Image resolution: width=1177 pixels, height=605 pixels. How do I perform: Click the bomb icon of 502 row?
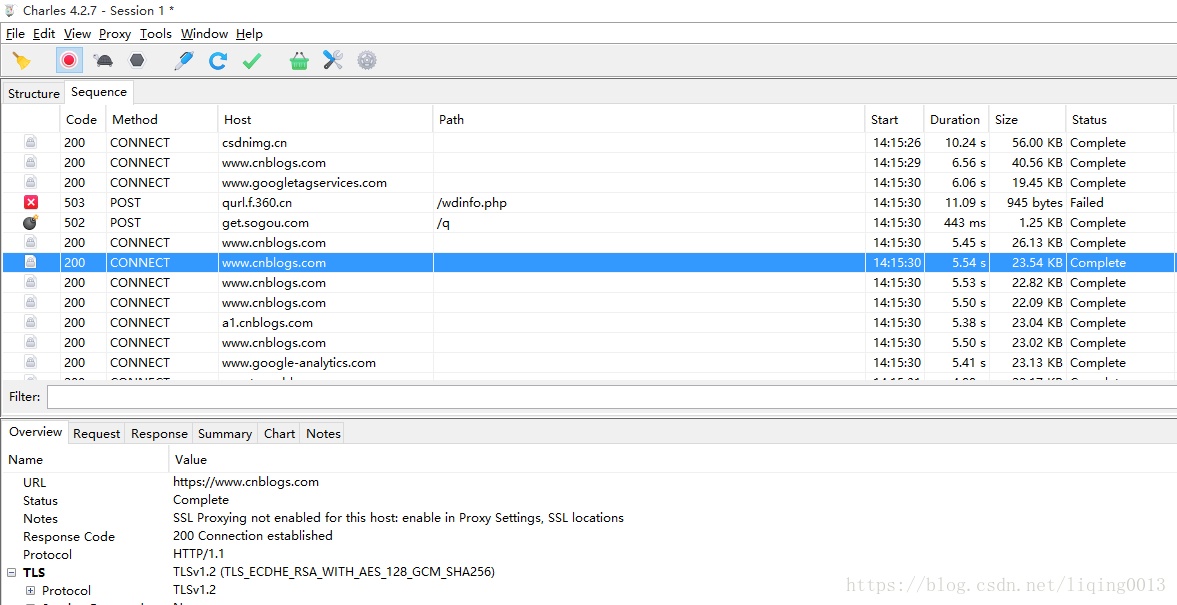[31, 222]
